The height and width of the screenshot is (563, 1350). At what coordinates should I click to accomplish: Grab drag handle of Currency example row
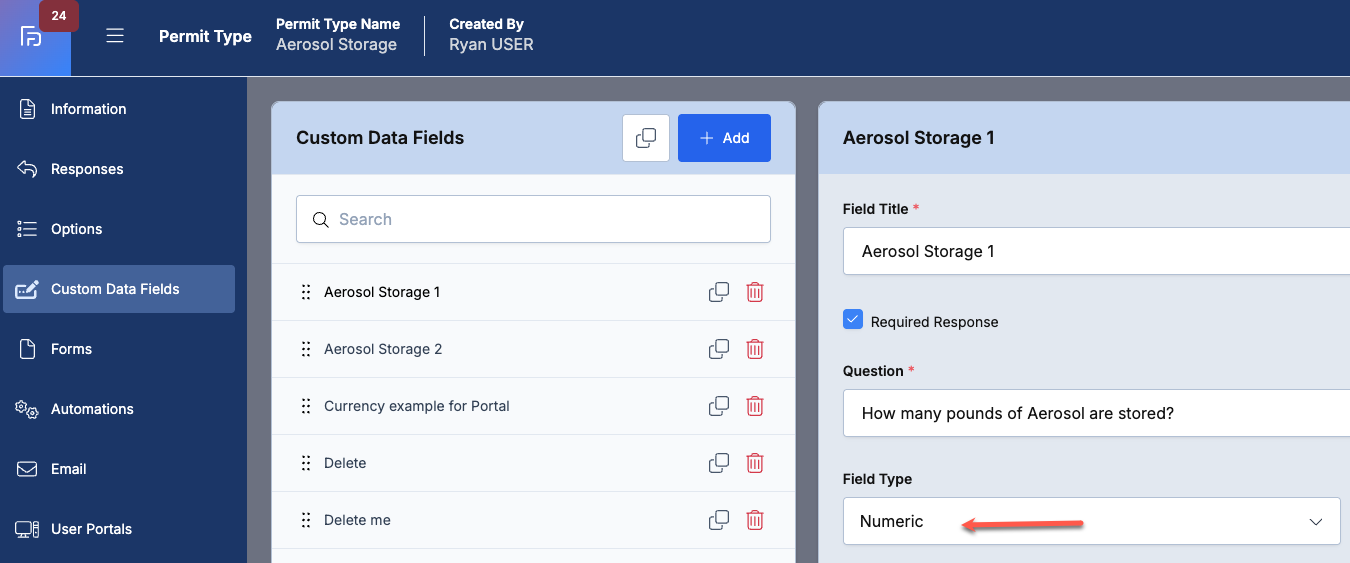(306, 406)
